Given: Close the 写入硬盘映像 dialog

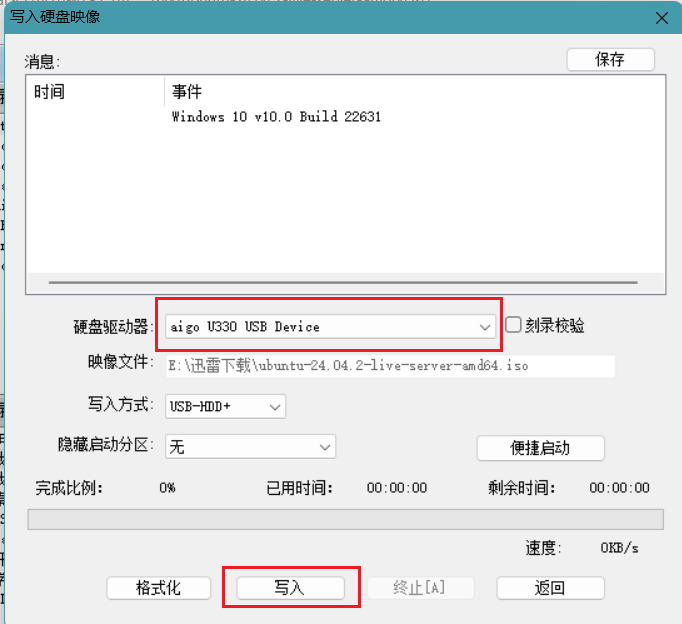Looking at the screenshot, I should 662,18.
